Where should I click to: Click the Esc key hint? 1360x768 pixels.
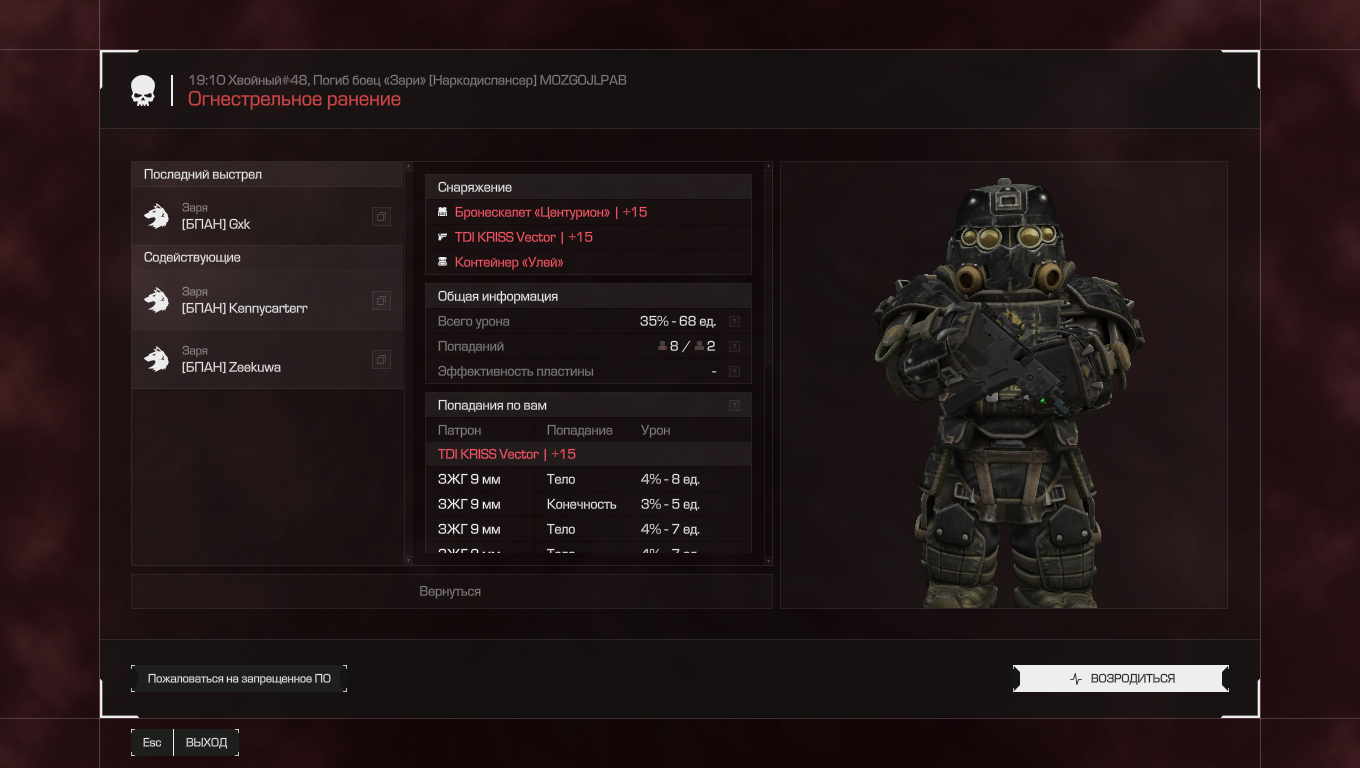coord(152,742)
